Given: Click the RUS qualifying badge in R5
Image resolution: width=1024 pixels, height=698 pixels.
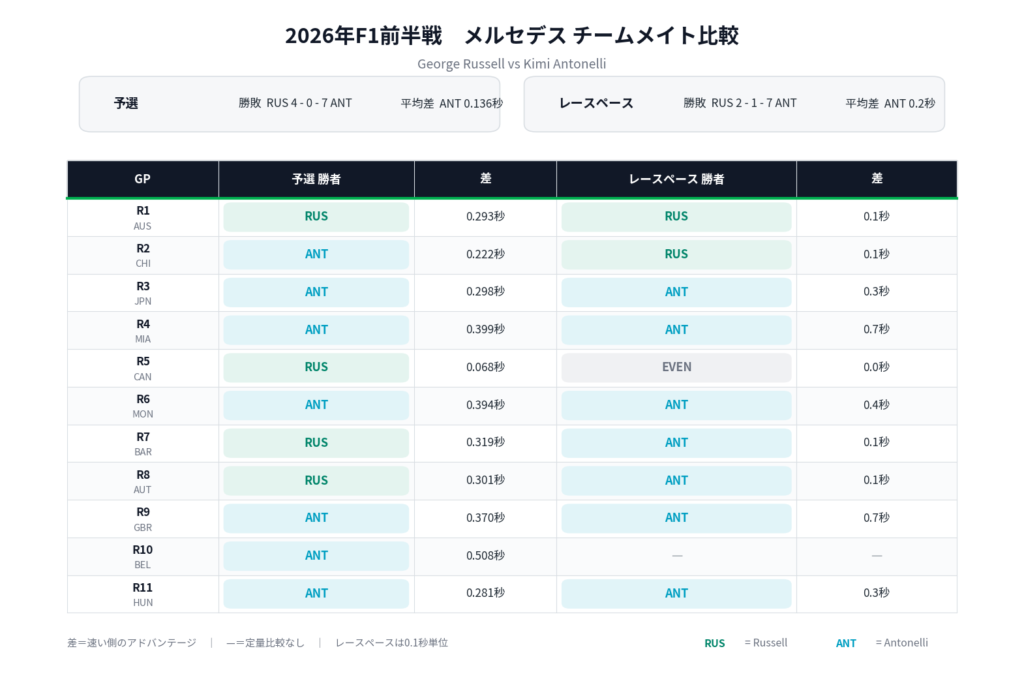Looking at the screenshot, I should tap(316, 368).
